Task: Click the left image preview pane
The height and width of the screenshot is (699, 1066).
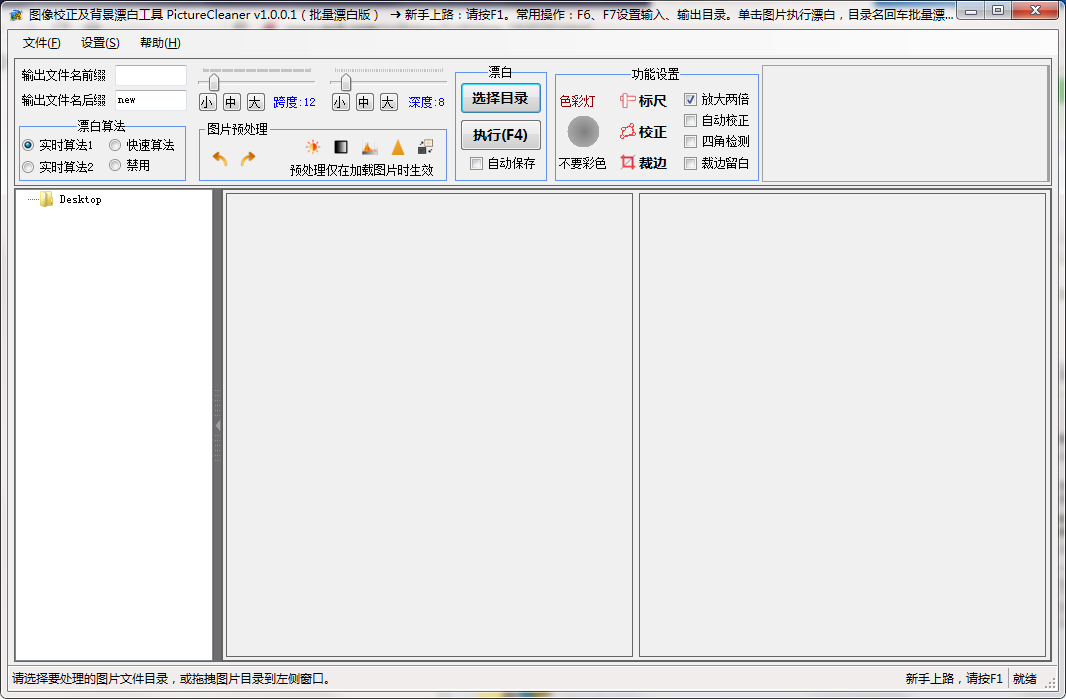Action: (x=429, y=425)
